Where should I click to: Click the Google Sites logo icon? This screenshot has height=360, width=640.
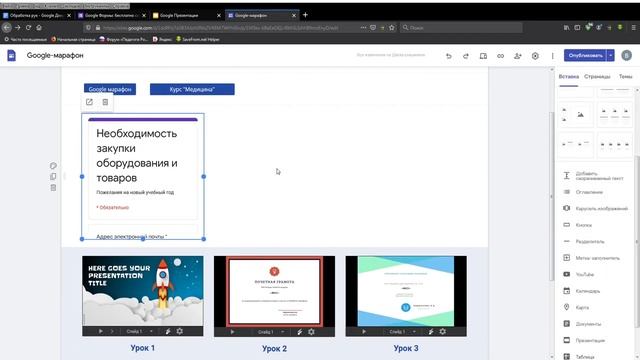point(11,56)
